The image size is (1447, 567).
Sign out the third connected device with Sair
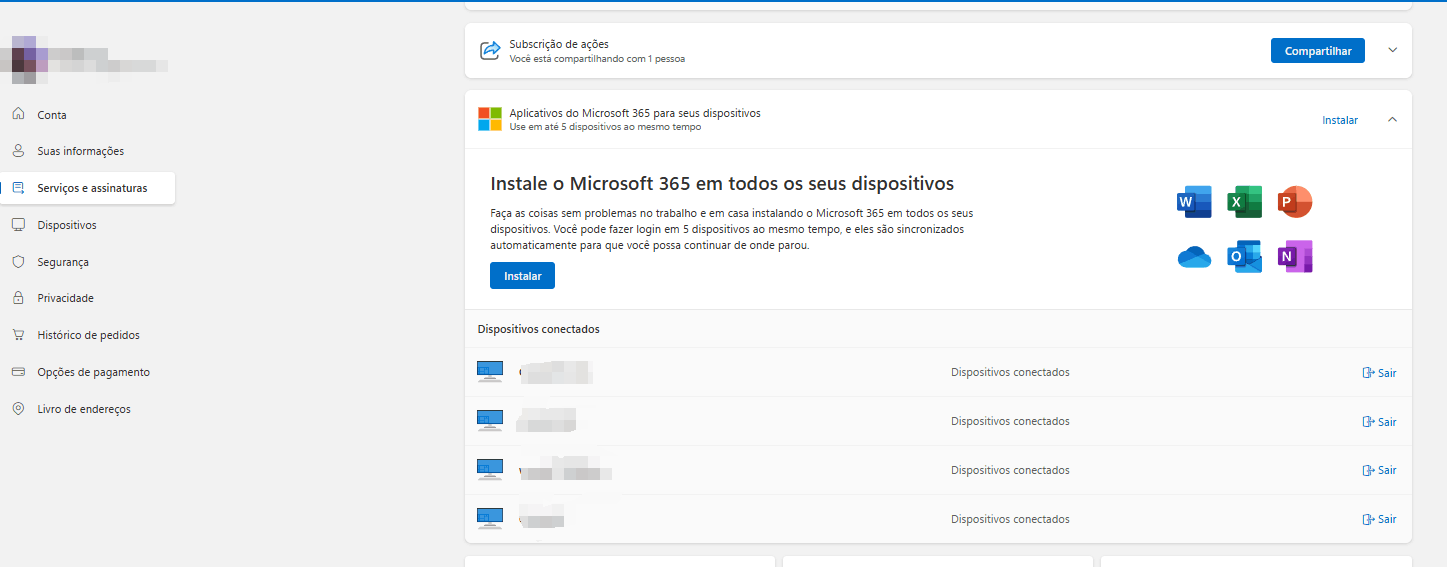1379,470
